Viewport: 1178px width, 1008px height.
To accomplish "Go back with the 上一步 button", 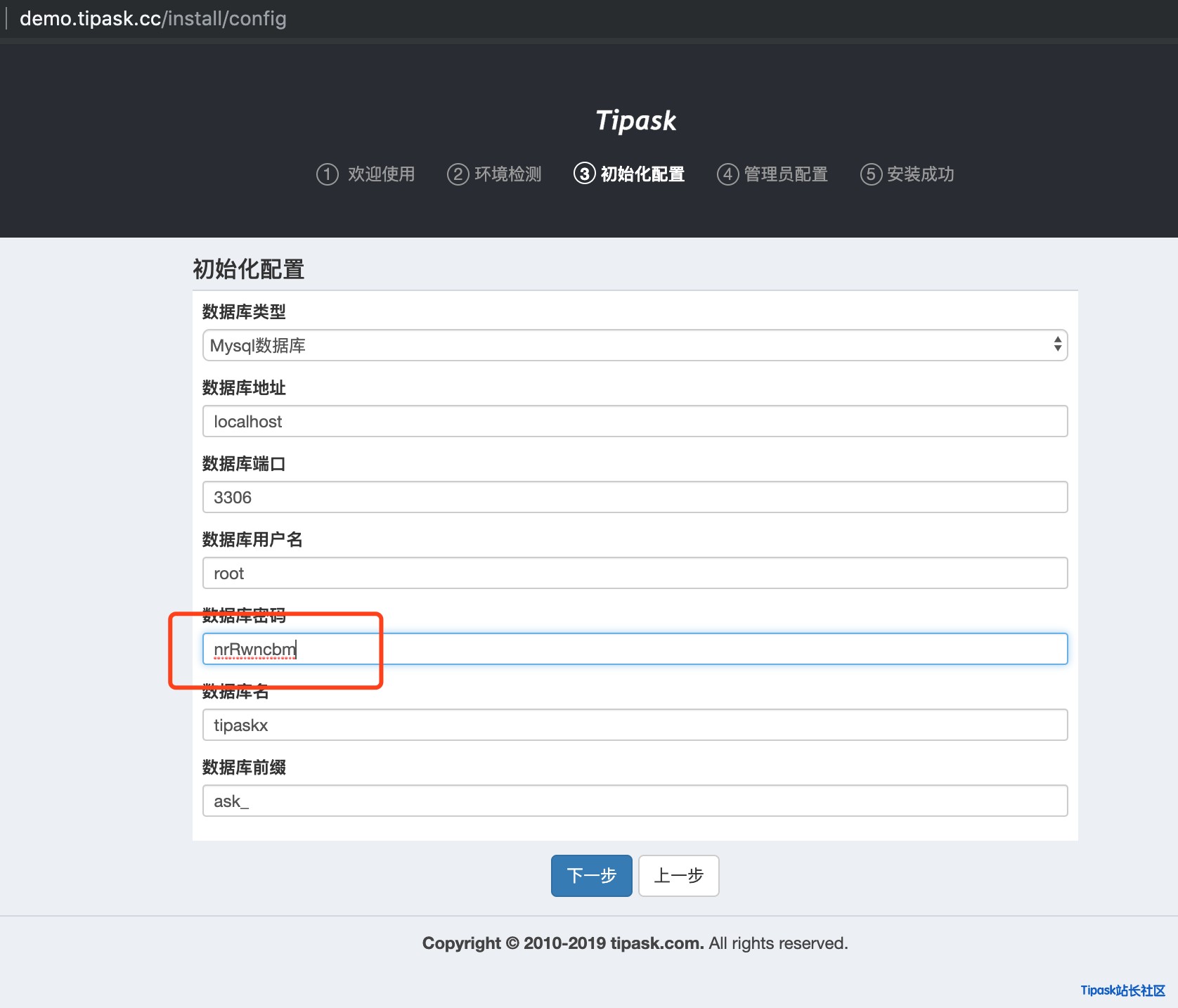I will tap(678, 876).
